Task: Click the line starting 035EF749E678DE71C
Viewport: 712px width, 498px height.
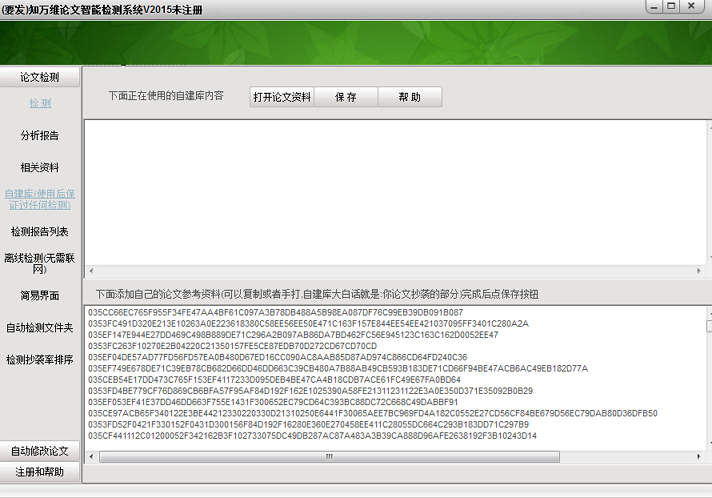Action: [338, 369]
